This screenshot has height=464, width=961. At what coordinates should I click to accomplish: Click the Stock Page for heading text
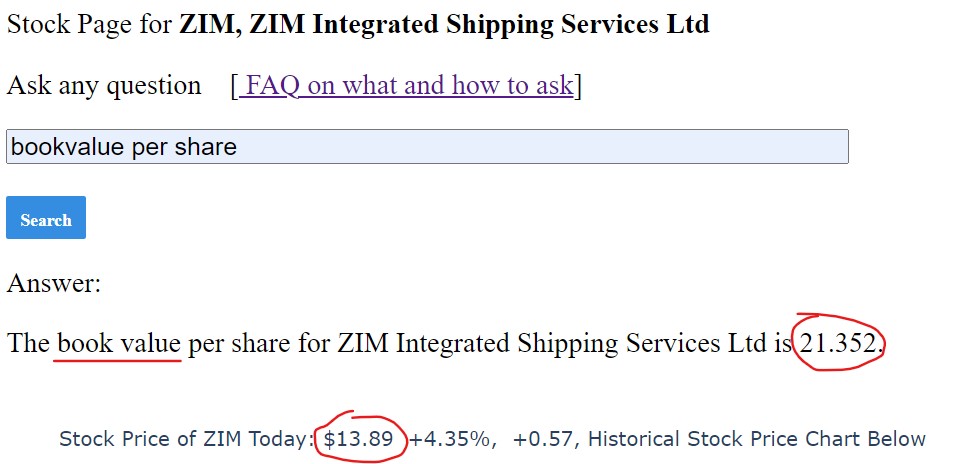tap(90, 25)
